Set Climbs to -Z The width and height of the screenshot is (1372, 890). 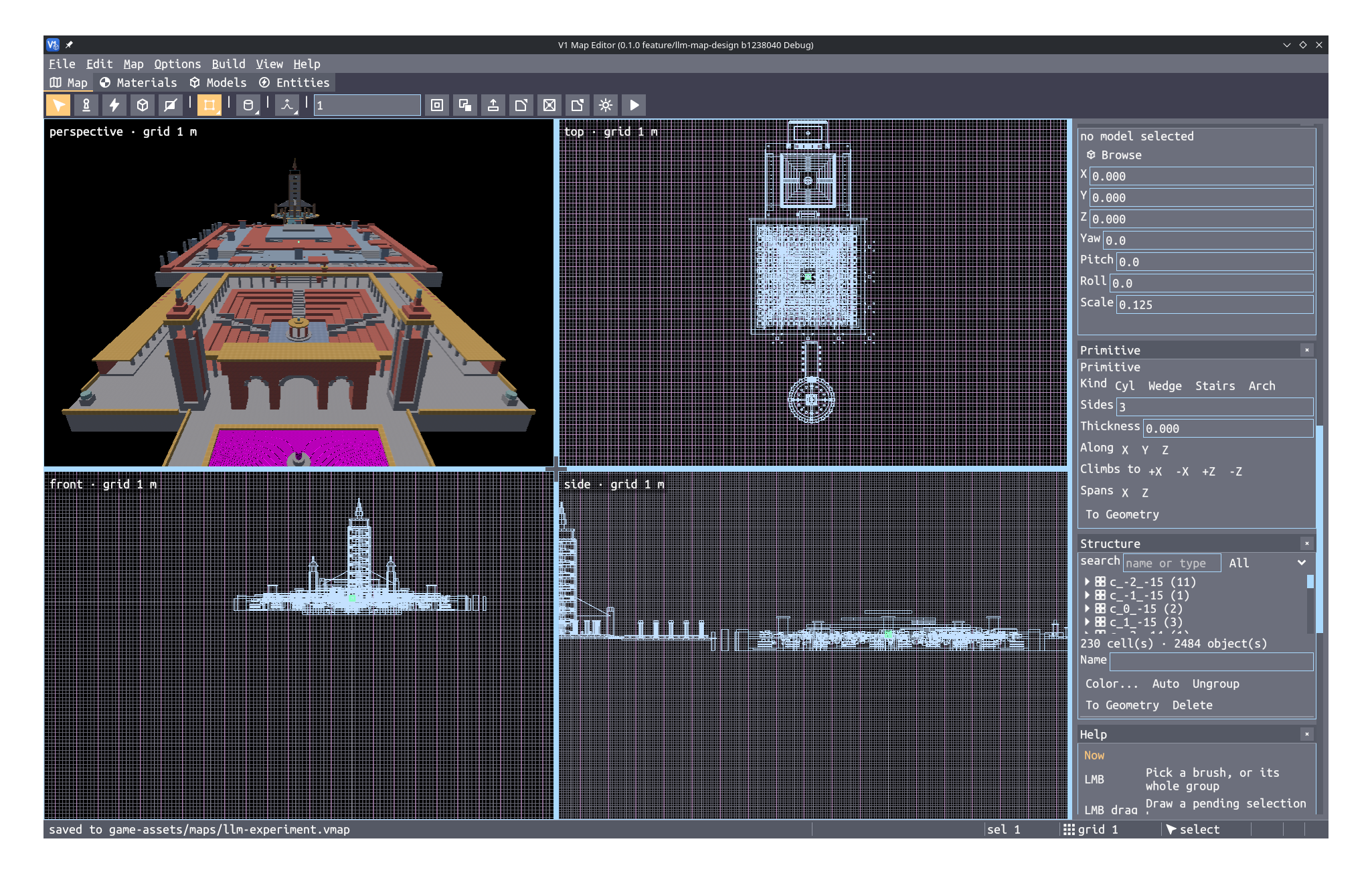[x=1235, y=472]
